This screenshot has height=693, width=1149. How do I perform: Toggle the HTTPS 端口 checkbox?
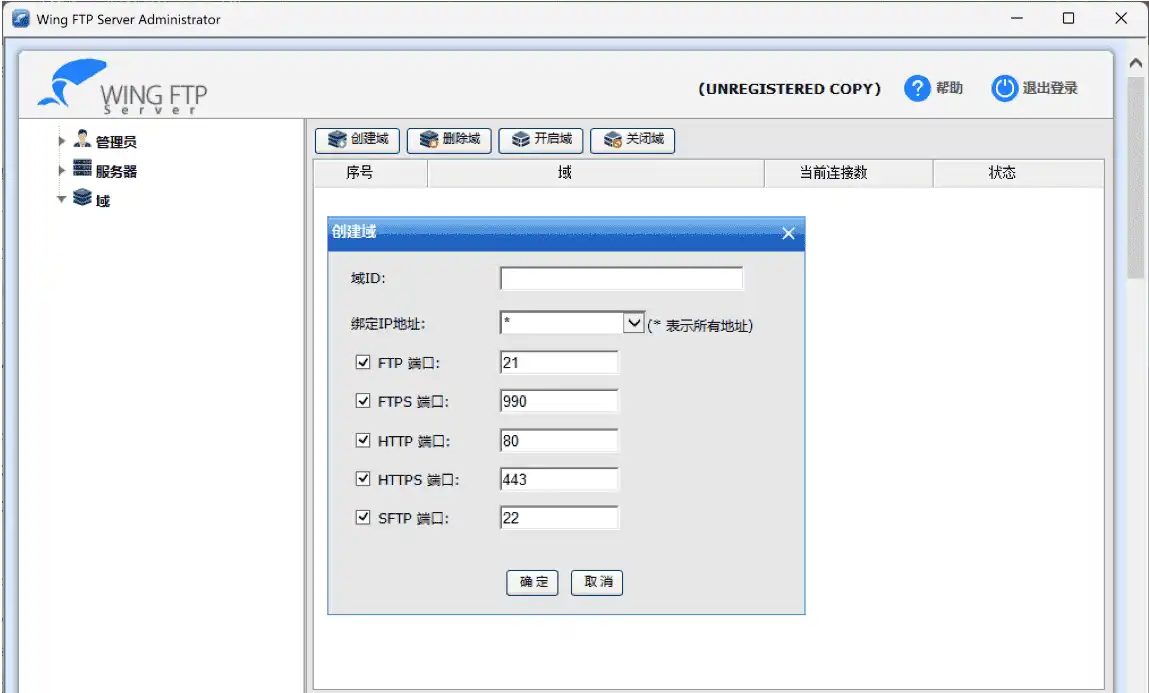click(363, 479)
